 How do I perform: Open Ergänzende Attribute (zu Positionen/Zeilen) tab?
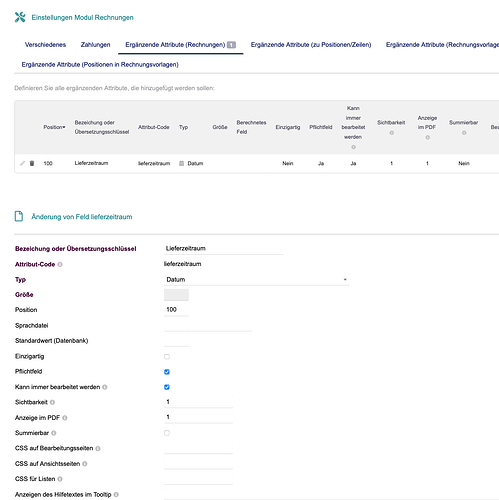[311, 45]
